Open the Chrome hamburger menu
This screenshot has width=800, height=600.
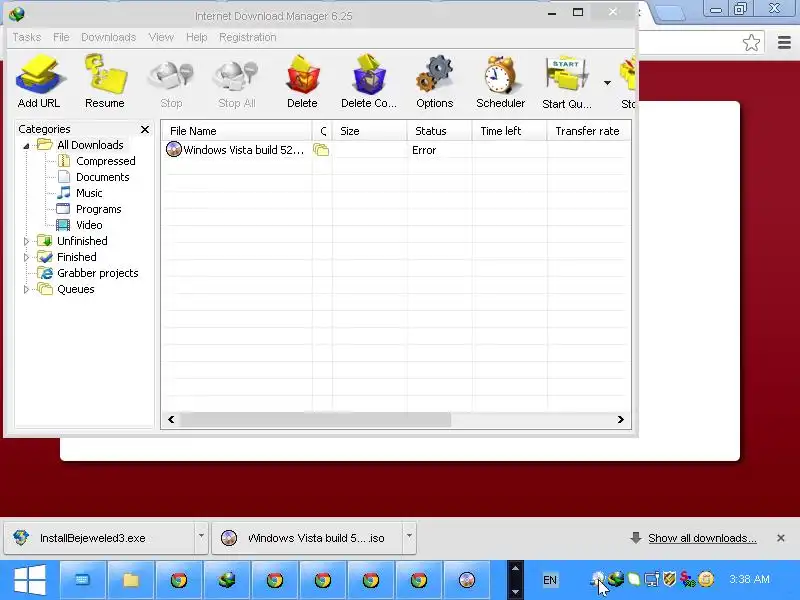tap(784, 42)
